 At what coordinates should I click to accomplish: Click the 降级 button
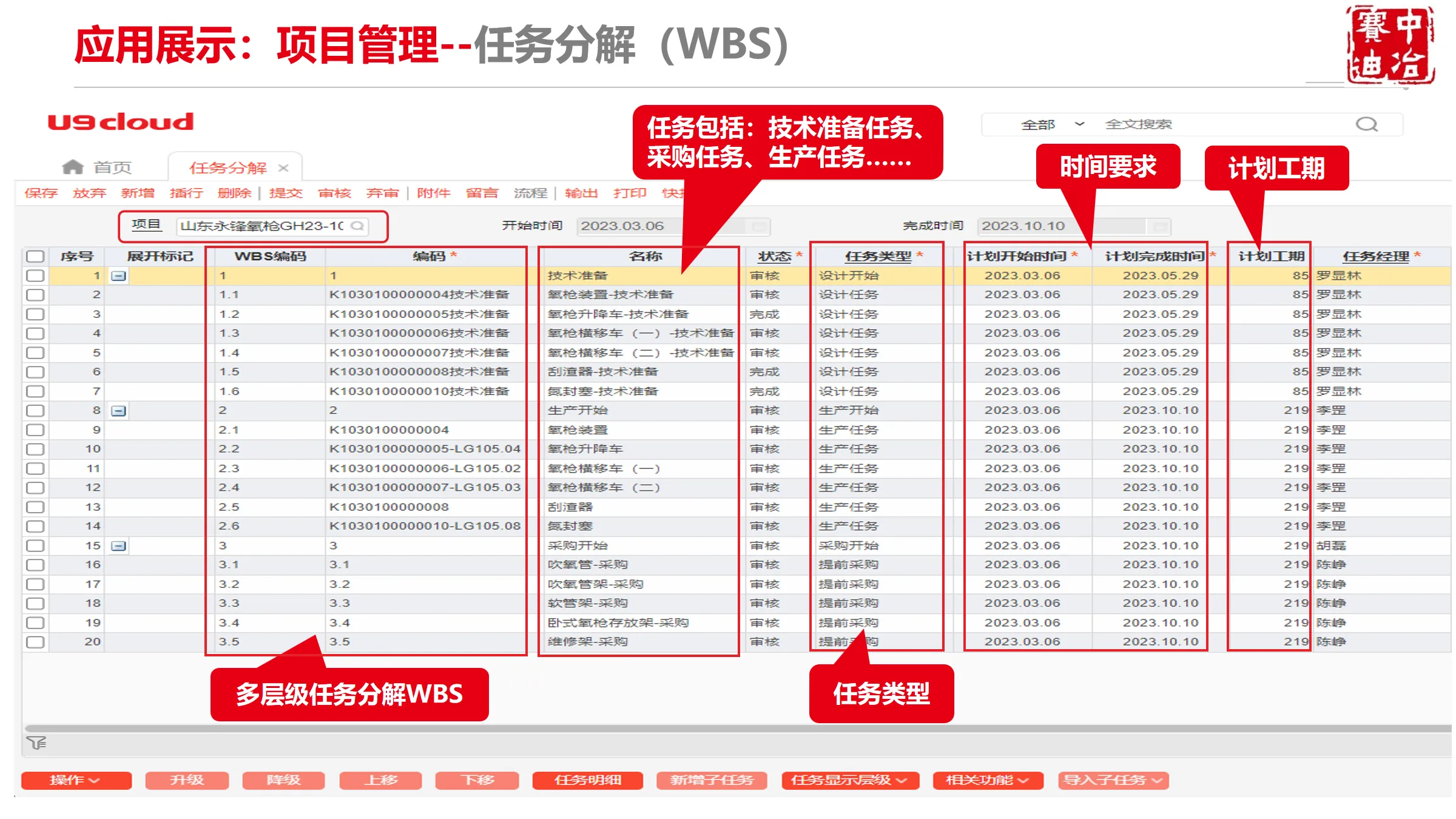tap(283, 780)
